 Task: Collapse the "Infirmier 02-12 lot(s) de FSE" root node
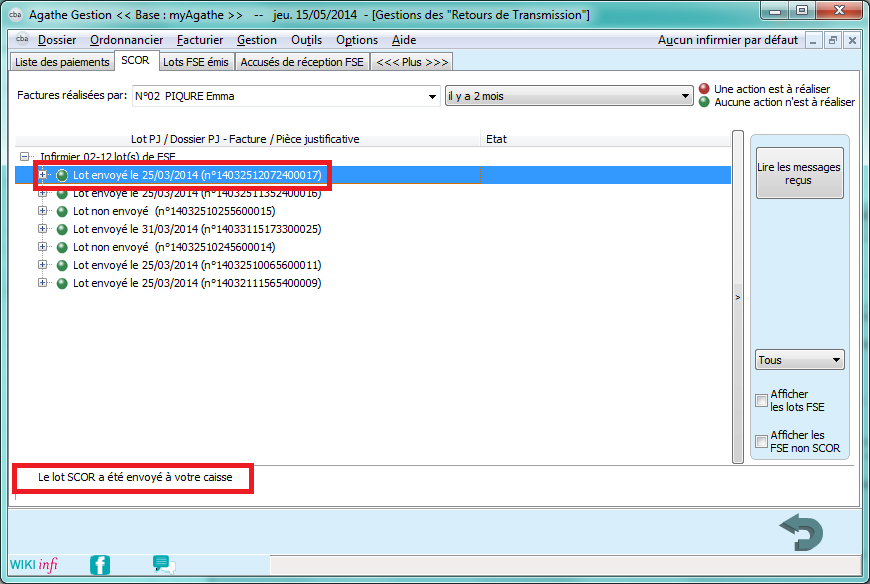click(x=24, y=157)
